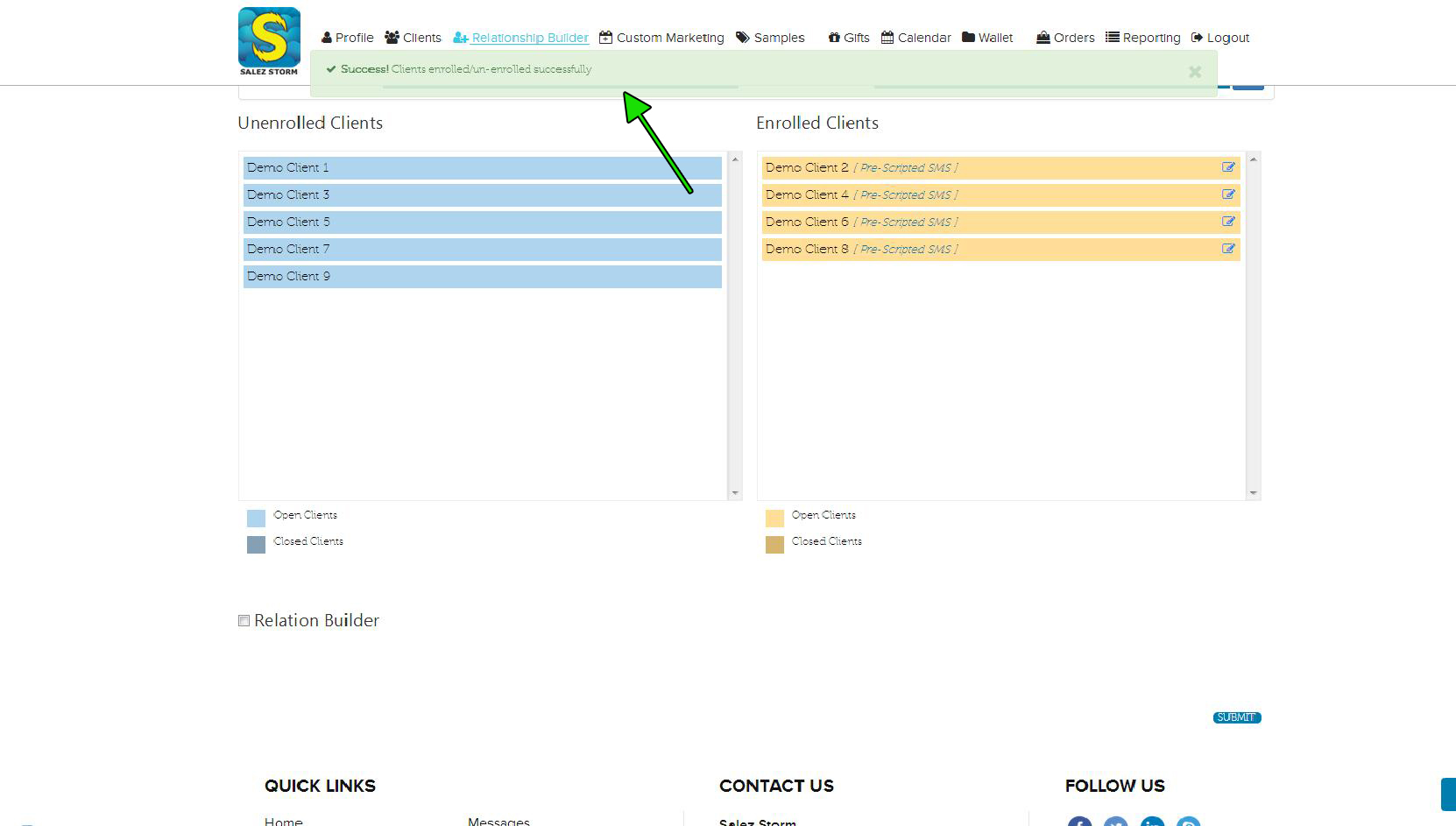The width and height of the screenshot is (1456, 826).
Task: Dismiss the success notification banner
Action: coord(1194,73)
